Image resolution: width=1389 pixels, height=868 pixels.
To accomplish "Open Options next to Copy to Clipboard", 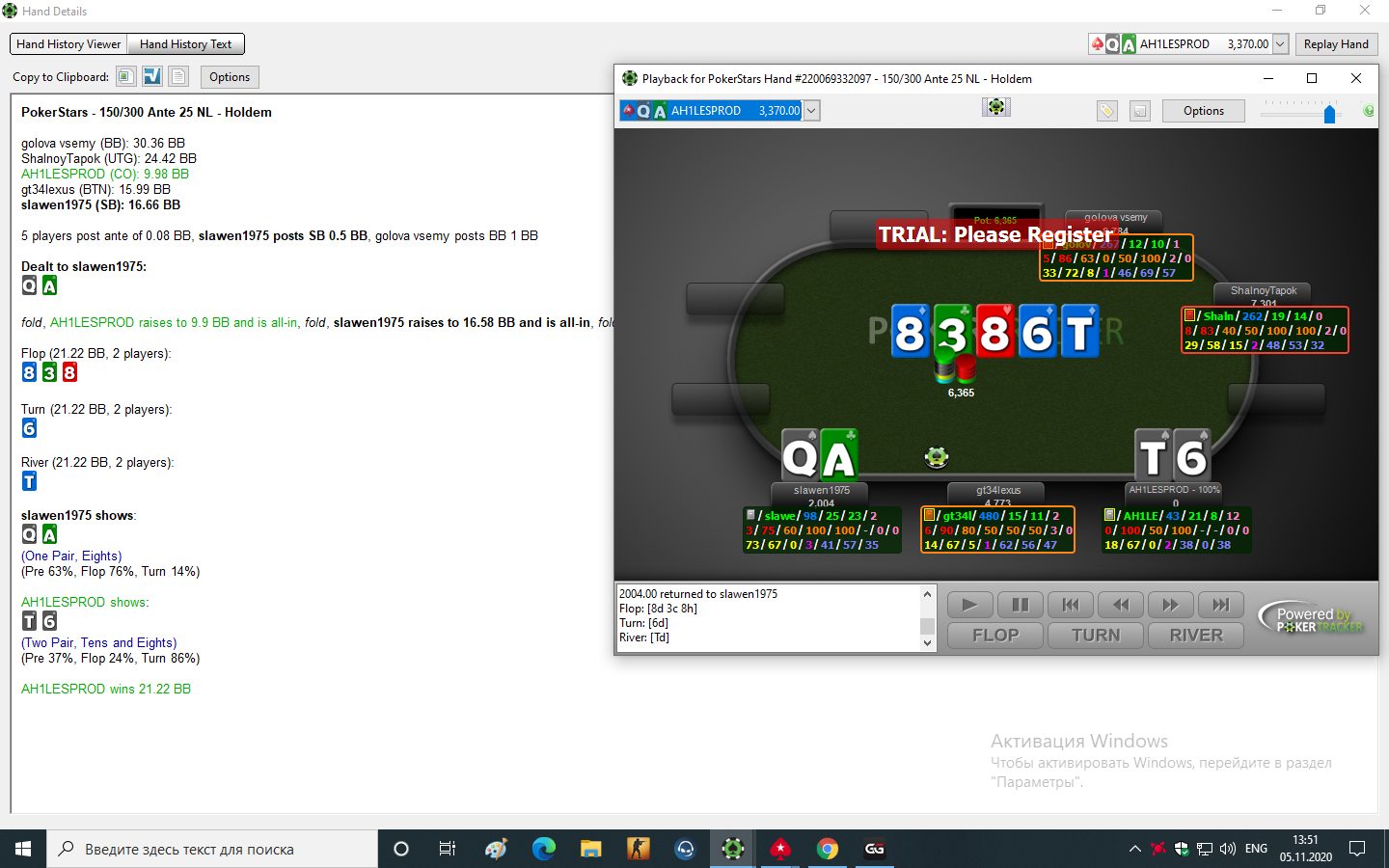I will pyautogui.click(x=230, y=77).
